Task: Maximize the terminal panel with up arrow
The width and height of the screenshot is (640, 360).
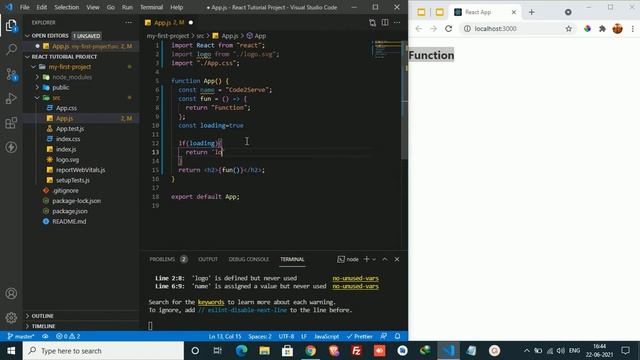Action: coord(385,259)
